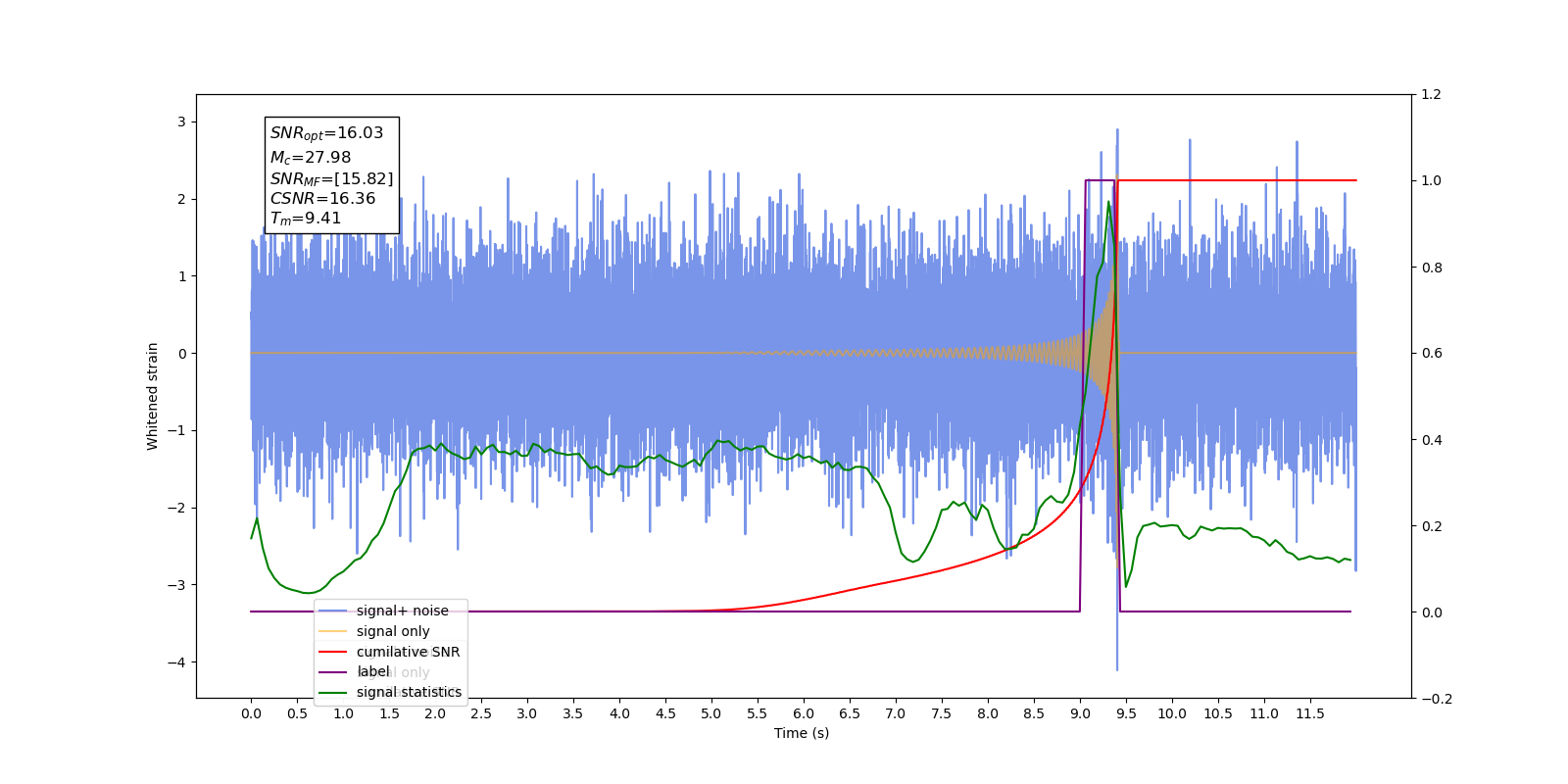The height and width of the screenshot is (784, 1568).
Task: Click the 'cumilative SNR' legend entry
Action: point(408,652)
